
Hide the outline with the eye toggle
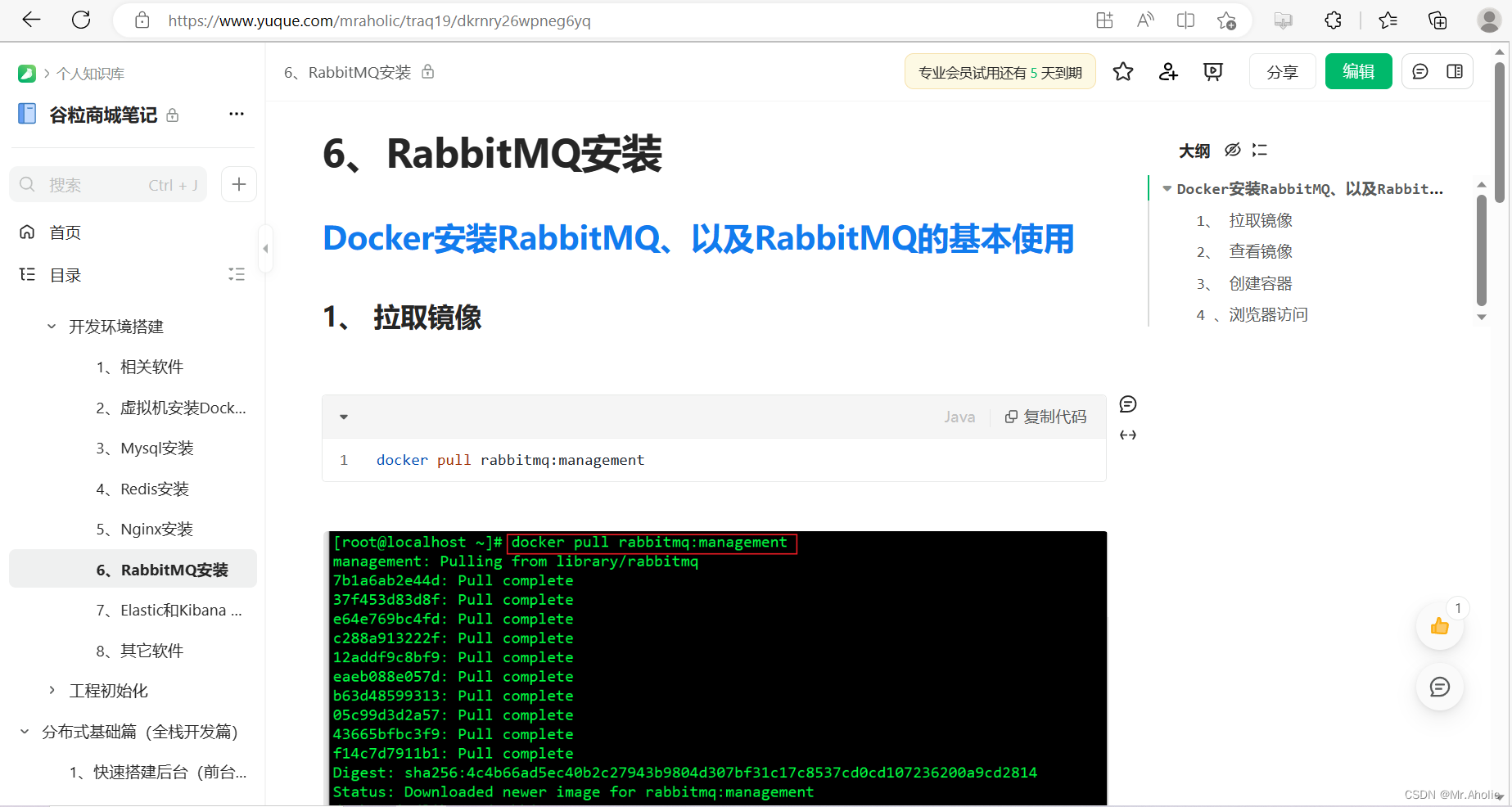point(1233,150)
